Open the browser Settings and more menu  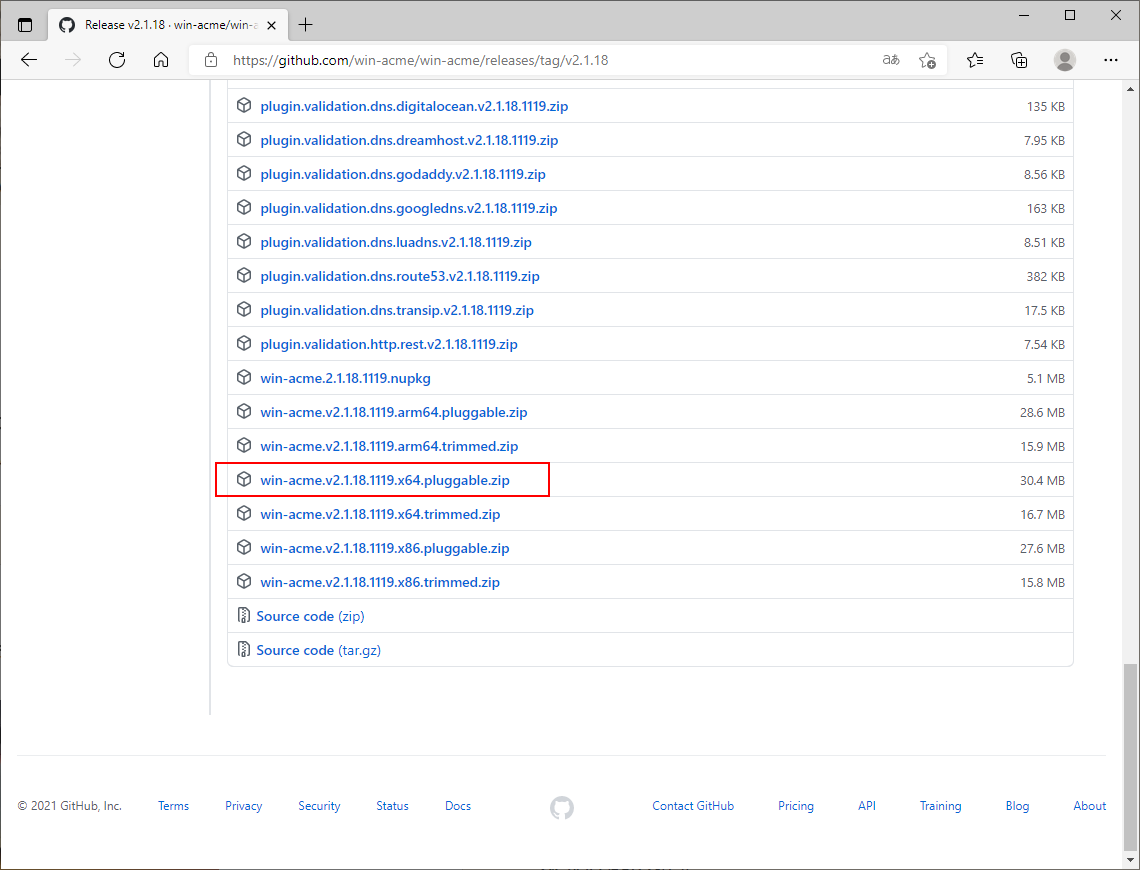click(1110, 60)
